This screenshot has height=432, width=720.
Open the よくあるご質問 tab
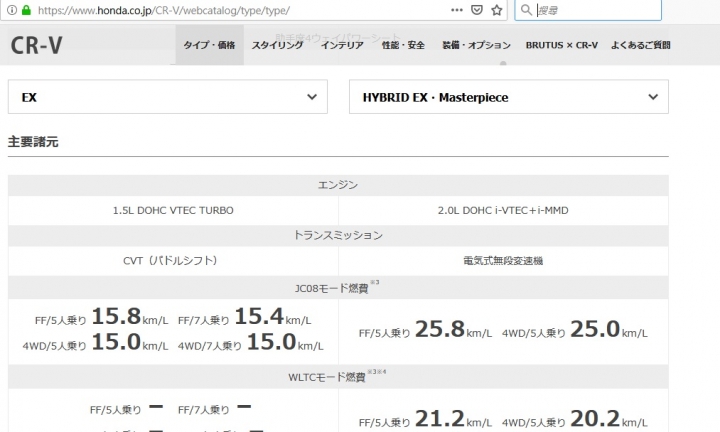[641, 45]
